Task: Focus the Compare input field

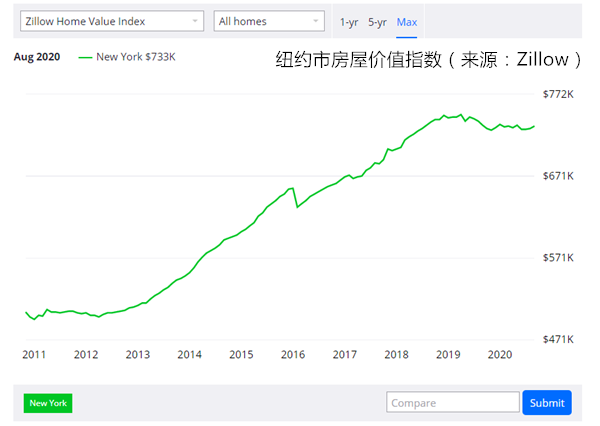Action: 453,402
